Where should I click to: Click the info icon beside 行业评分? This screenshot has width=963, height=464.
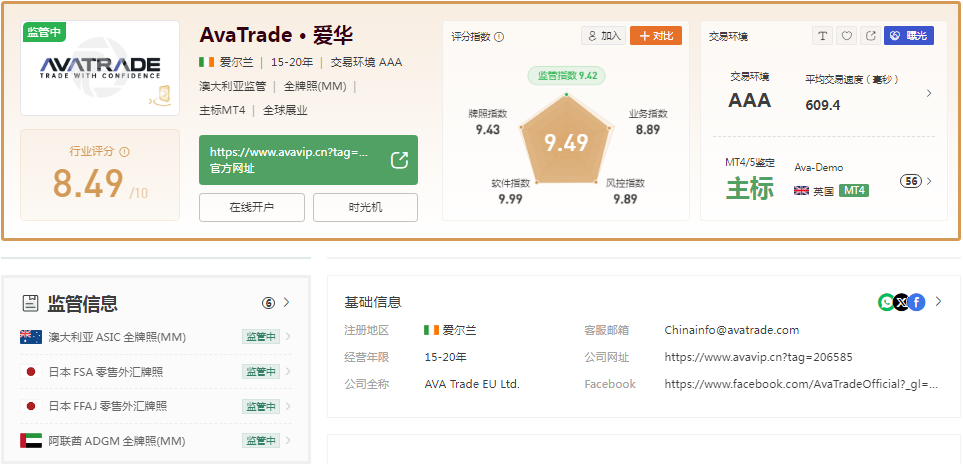pyautogui.click(x=125, y=152)
